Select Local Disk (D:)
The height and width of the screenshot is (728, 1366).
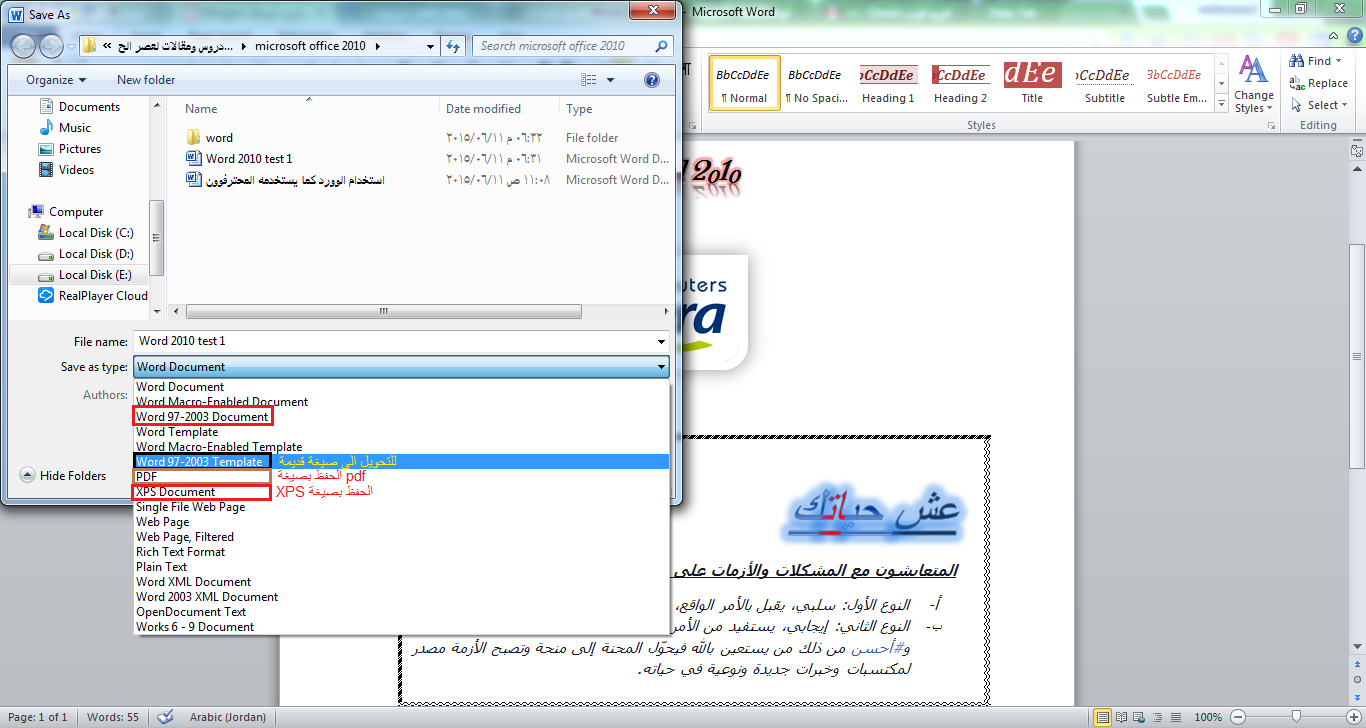pos(86,254)
